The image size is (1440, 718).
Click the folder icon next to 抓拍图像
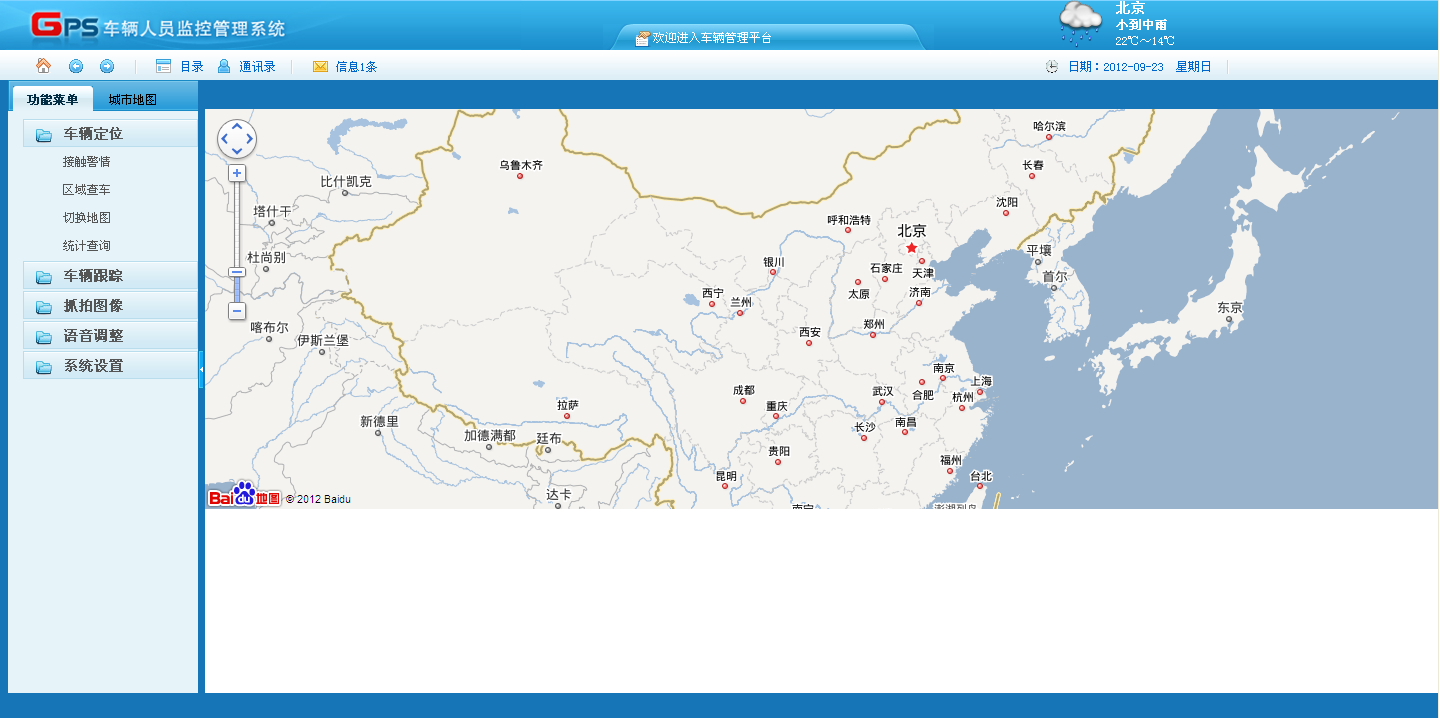[x=44, y=307]
